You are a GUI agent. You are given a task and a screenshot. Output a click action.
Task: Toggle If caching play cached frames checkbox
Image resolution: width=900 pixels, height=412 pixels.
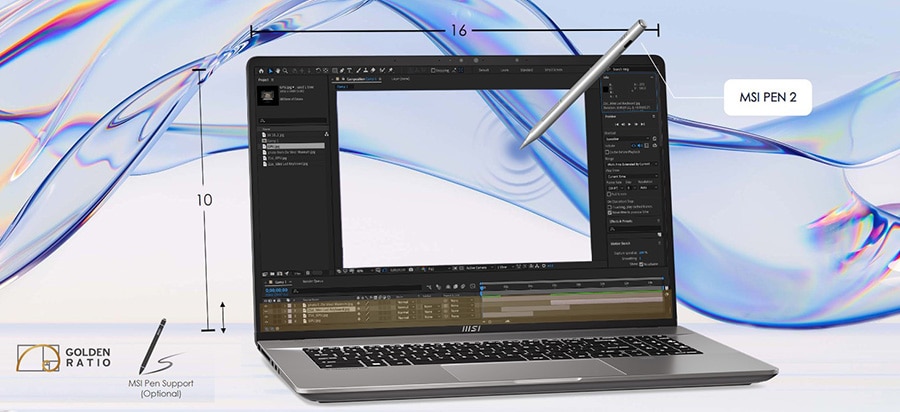pos(610,207)
